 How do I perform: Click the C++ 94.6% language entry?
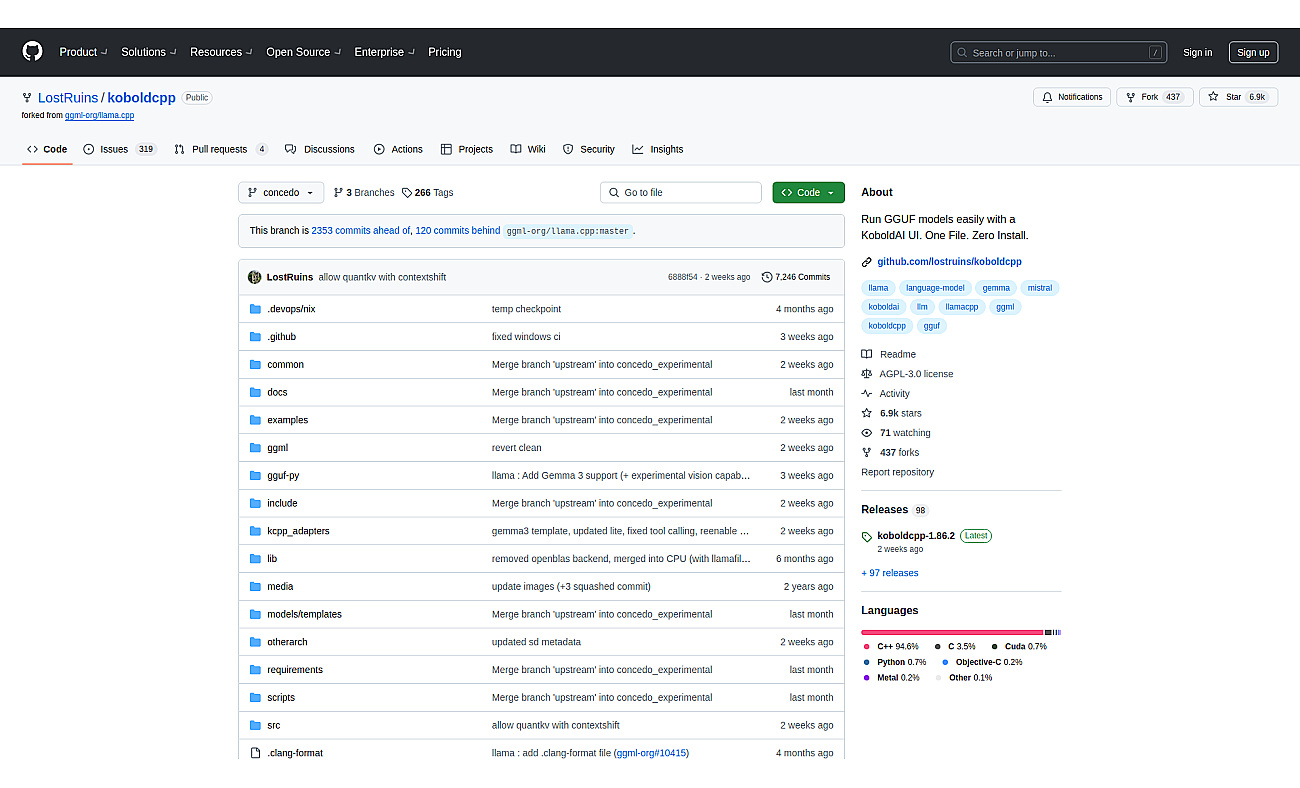pyautogui.click(x=891, y=647)
